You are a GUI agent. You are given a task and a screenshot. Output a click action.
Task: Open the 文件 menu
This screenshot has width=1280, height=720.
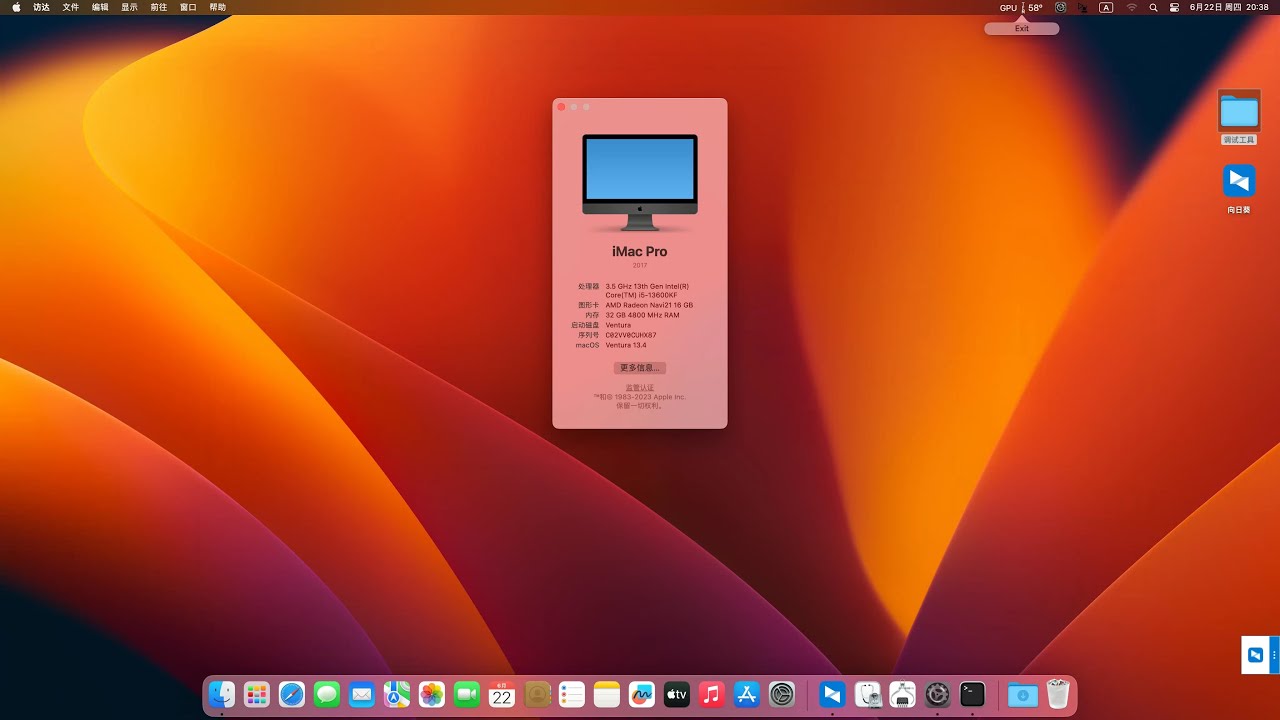[x=71, y=7]
